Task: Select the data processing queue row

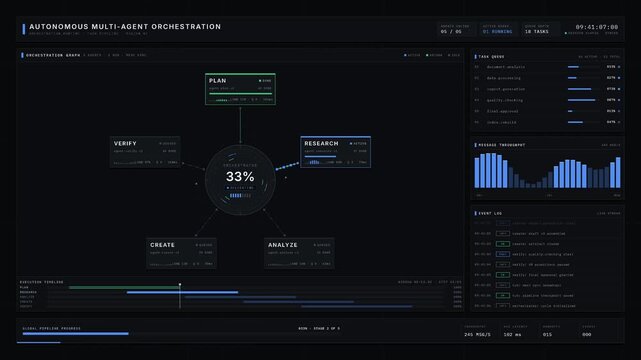Action: click(547, 78)
